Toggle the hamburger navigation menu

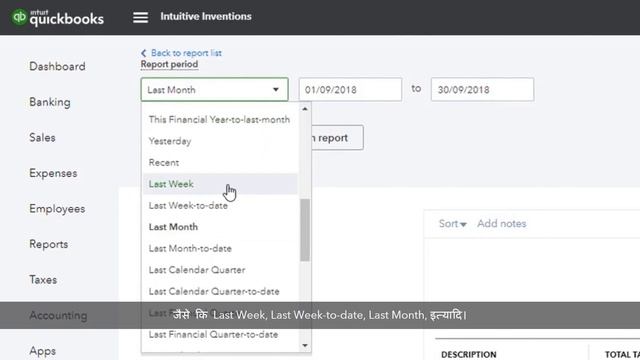click(140, 17)
